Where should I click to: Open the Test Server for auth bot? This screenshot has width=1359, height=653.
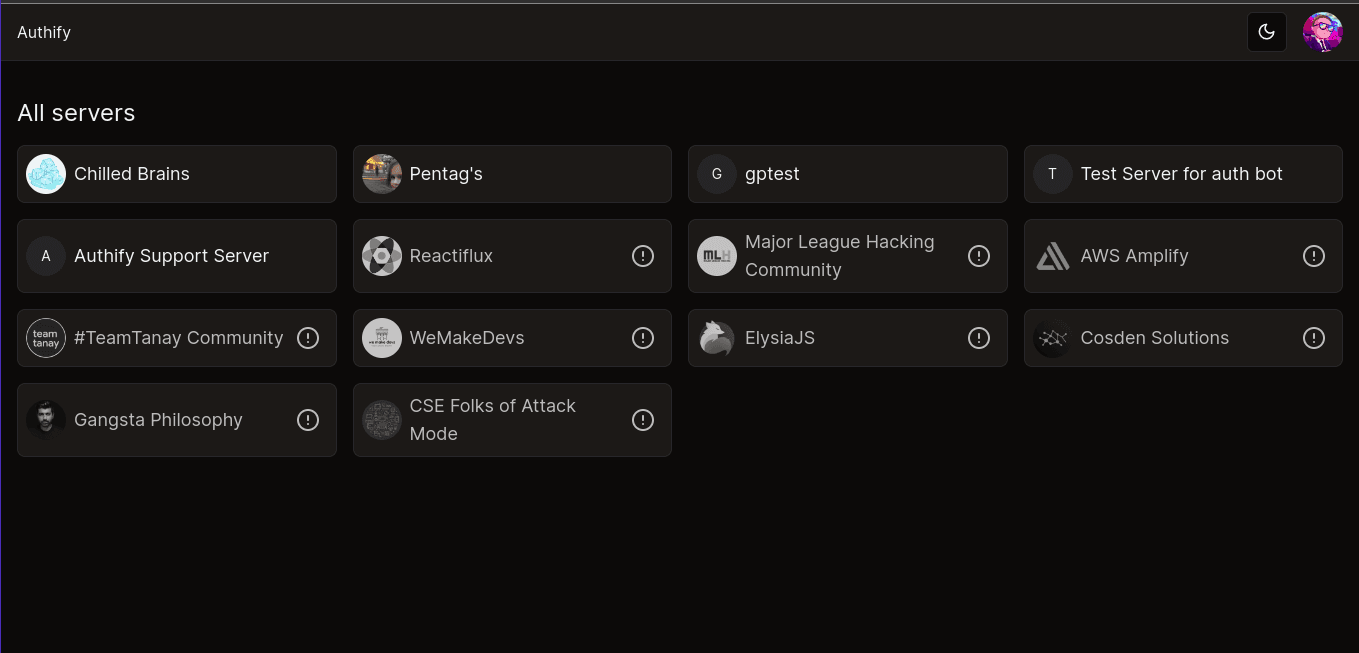point(1182,174)
